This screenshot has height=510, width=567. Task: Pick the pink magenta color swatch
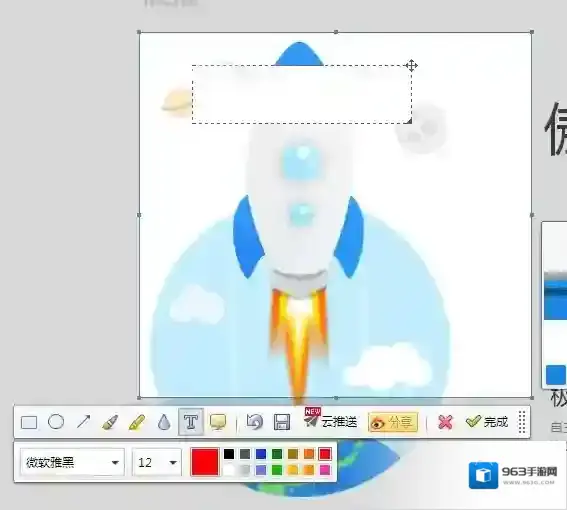pyautogui.click(x=325, y=470)
